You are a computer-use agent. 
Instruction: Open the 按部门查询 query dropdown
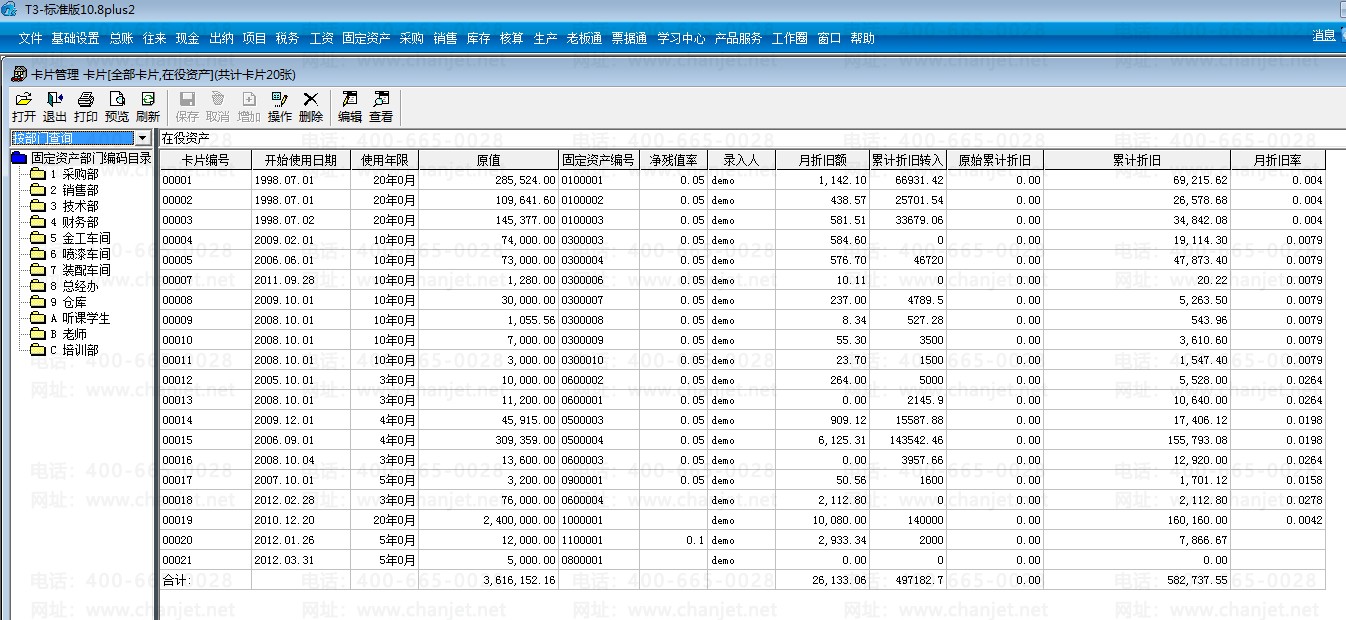(142, 138)
